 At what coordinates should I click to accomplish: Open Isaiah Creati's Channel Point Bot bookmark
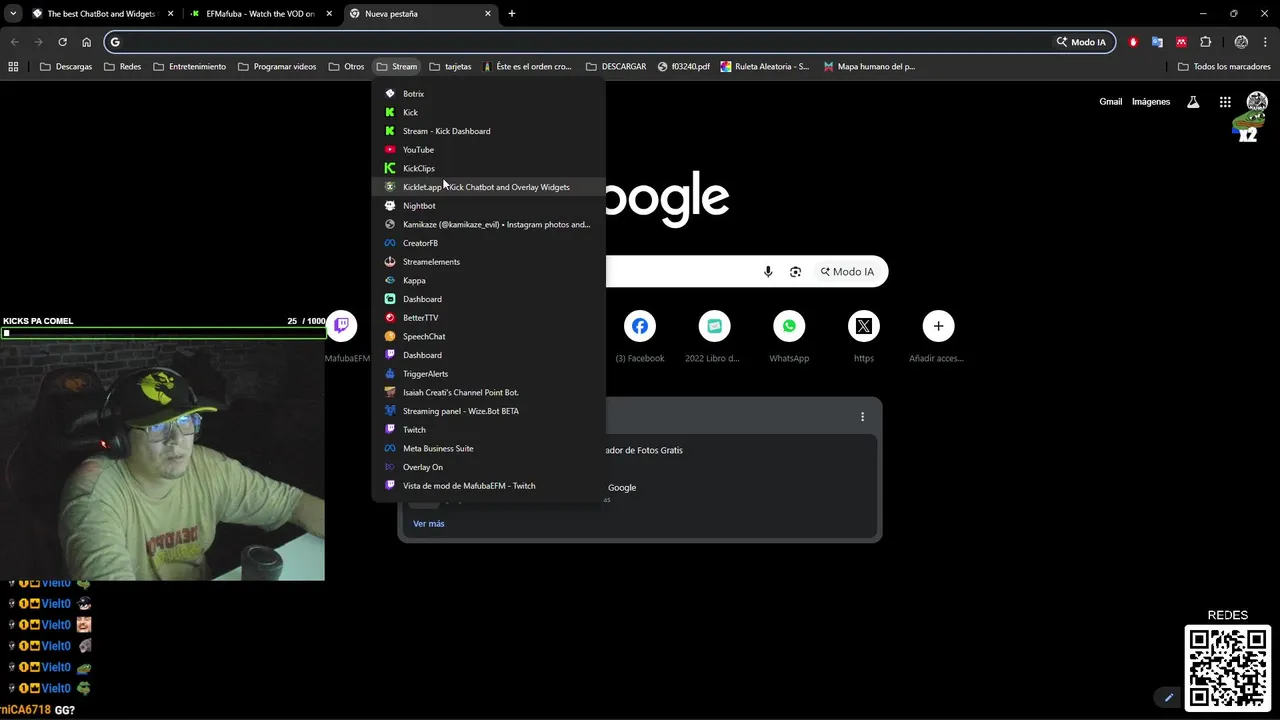click(488, 392)
